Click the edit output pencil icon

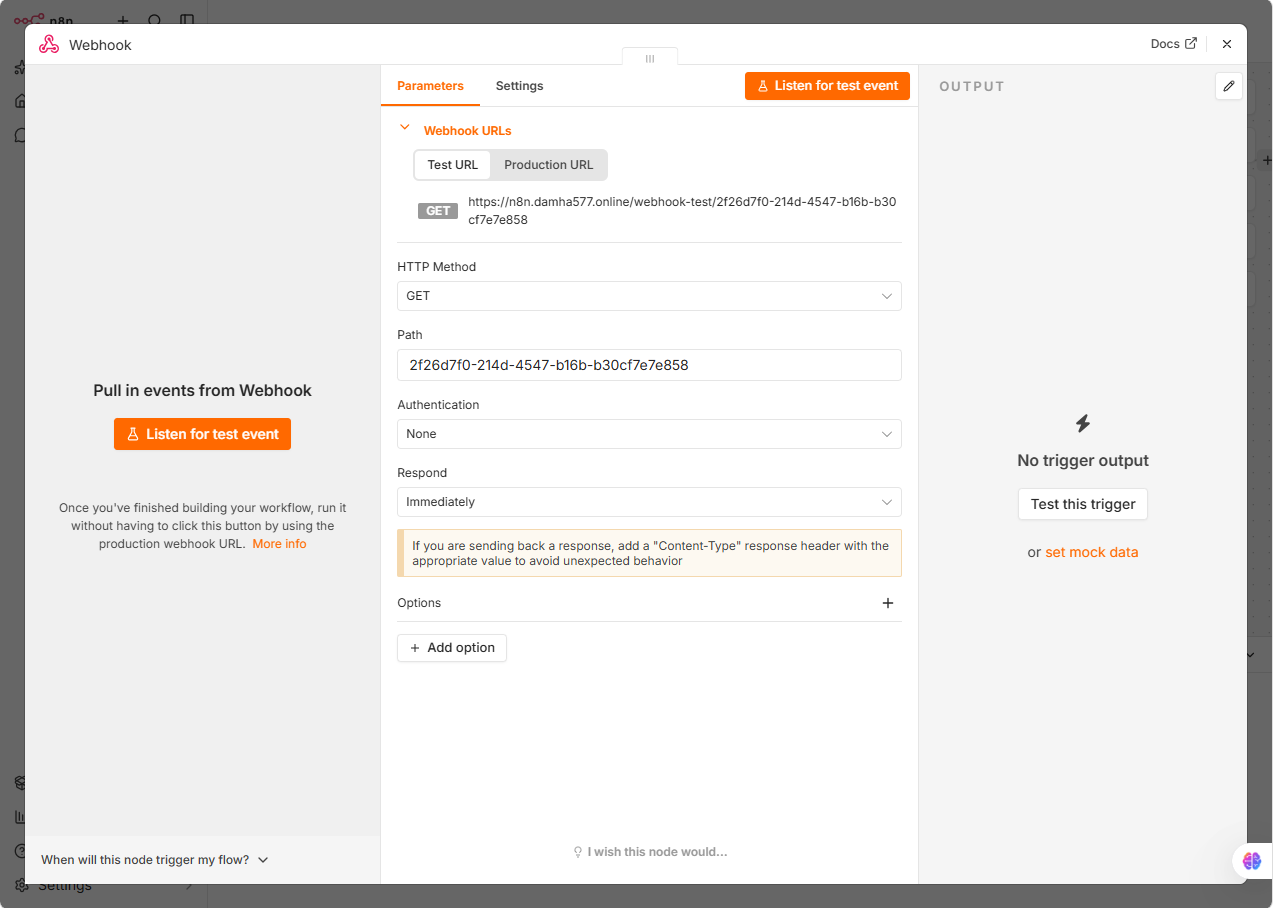(1229, 86)
